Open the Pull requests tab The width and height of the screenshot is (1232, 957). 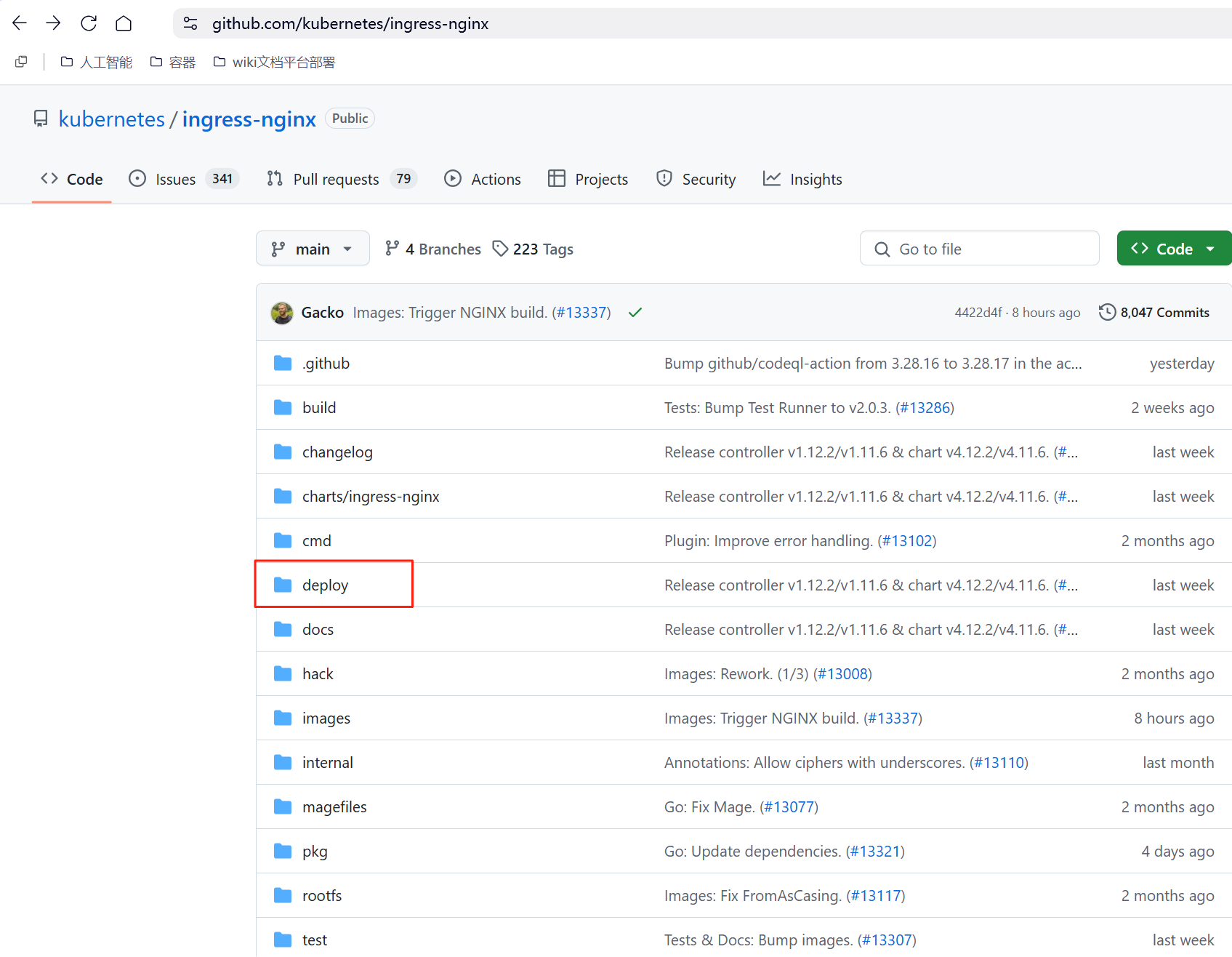(342, 179)
